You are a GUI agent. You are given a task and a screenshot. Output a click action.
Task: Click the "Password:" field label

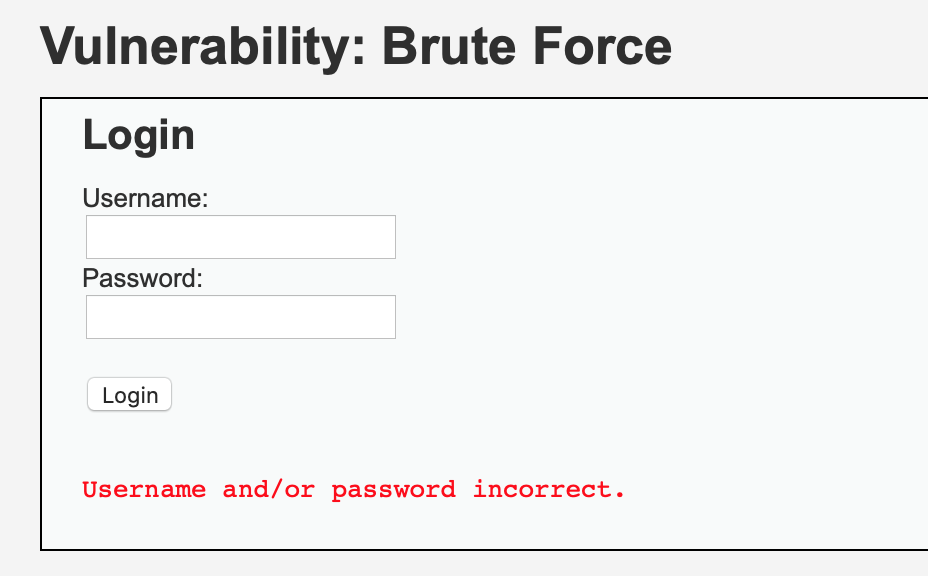pyautogui.click(x=143, y=278)
